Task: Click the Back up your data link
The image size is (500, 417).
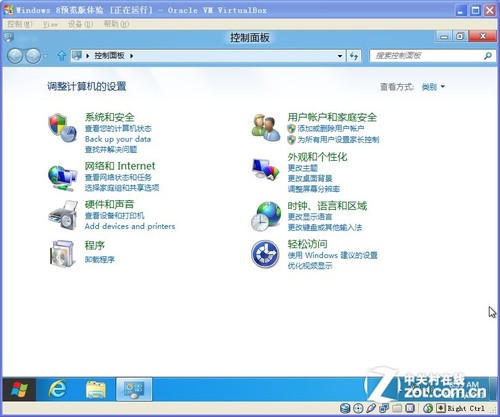Action: [x=118, y=139]
